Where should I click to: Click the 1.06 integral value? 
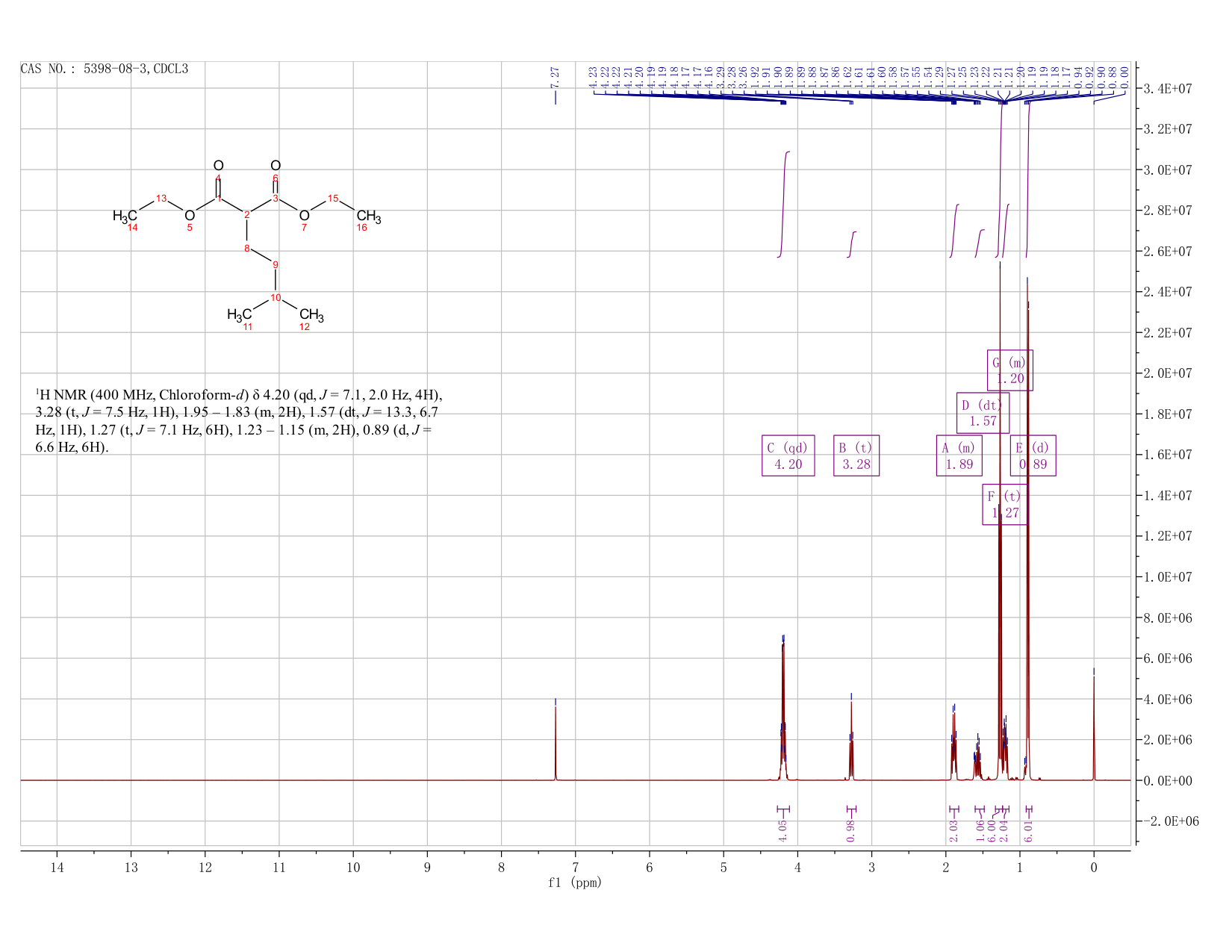click(980, 831)
